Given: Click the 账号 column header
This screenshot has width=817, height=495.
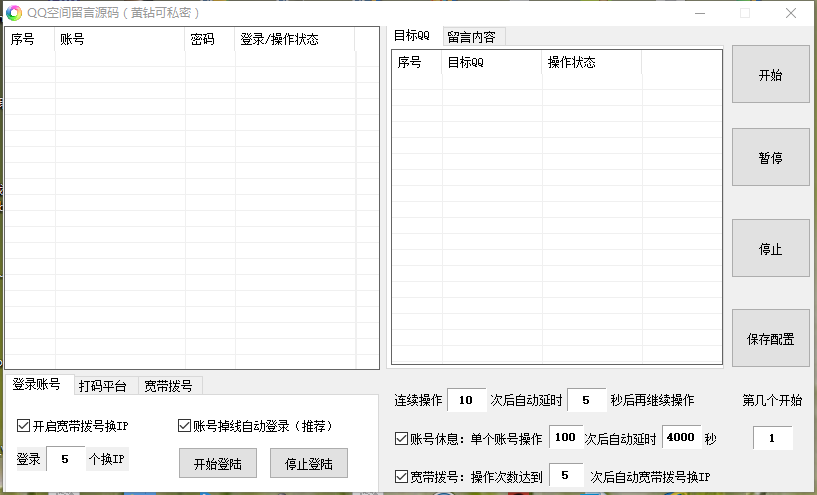Looking at the screenshot, I should [x=120, y=39].
